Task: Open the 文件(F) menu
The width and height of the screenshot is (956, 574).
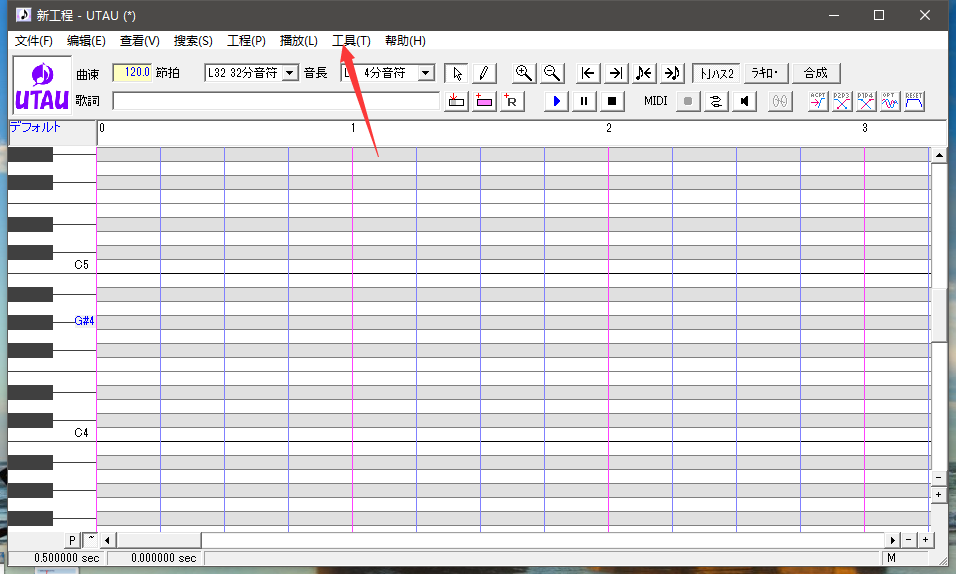Action: pos(34,41)
